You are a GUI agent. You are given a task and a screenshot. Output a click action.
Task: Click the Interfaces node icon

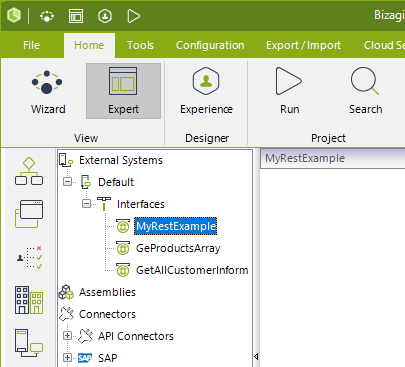tap(104, 203)
